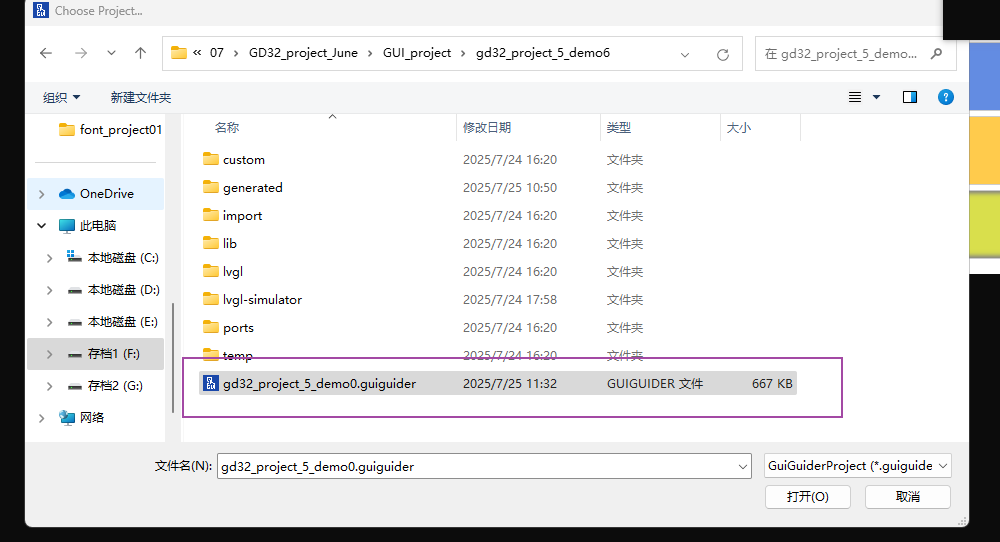The image size is (1000, 542).
Task: Change the view layout icon
Action: click(855, 97)
